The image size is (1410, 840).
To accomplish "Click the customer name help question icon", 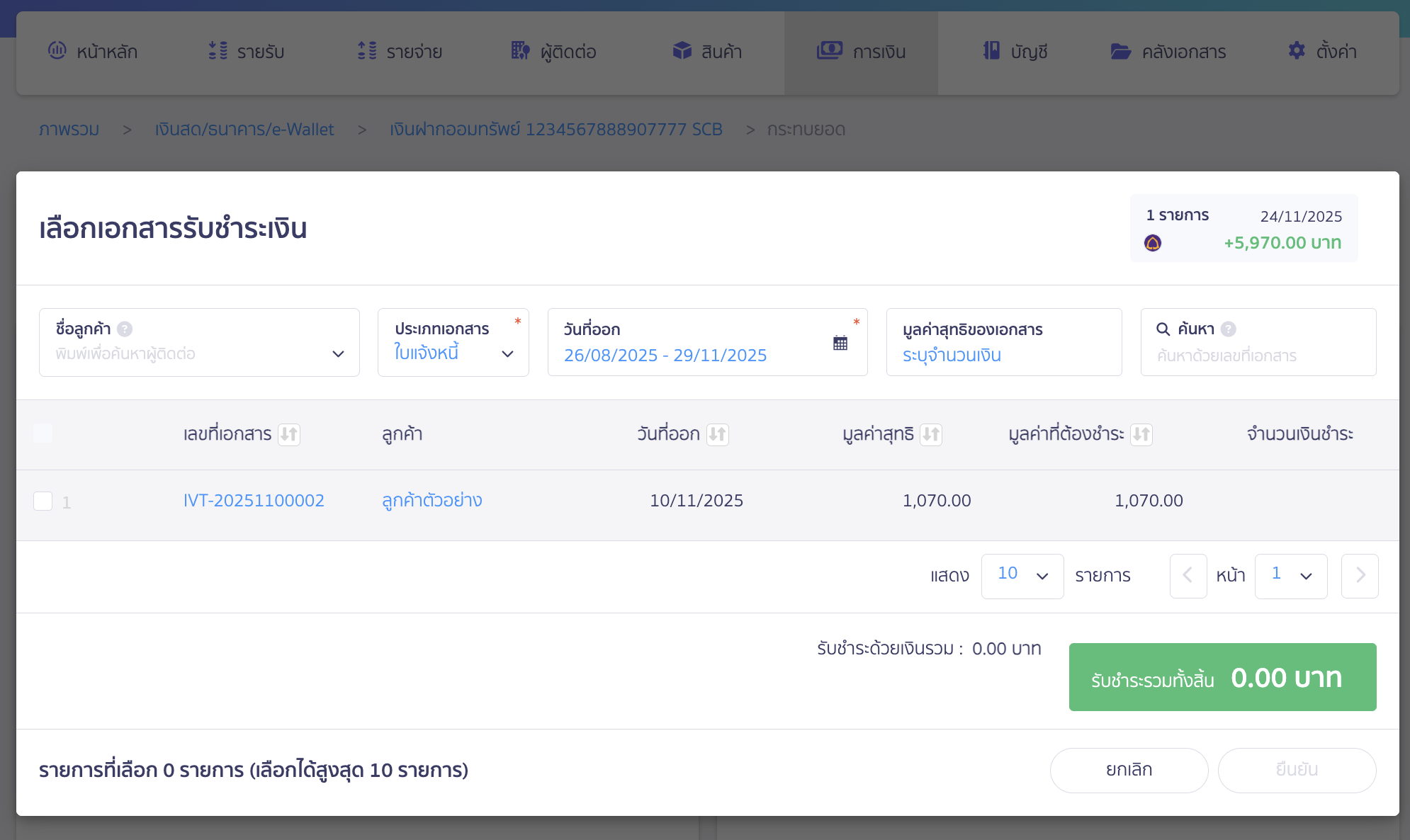I will pyautogui.click(x=125, y=329).
